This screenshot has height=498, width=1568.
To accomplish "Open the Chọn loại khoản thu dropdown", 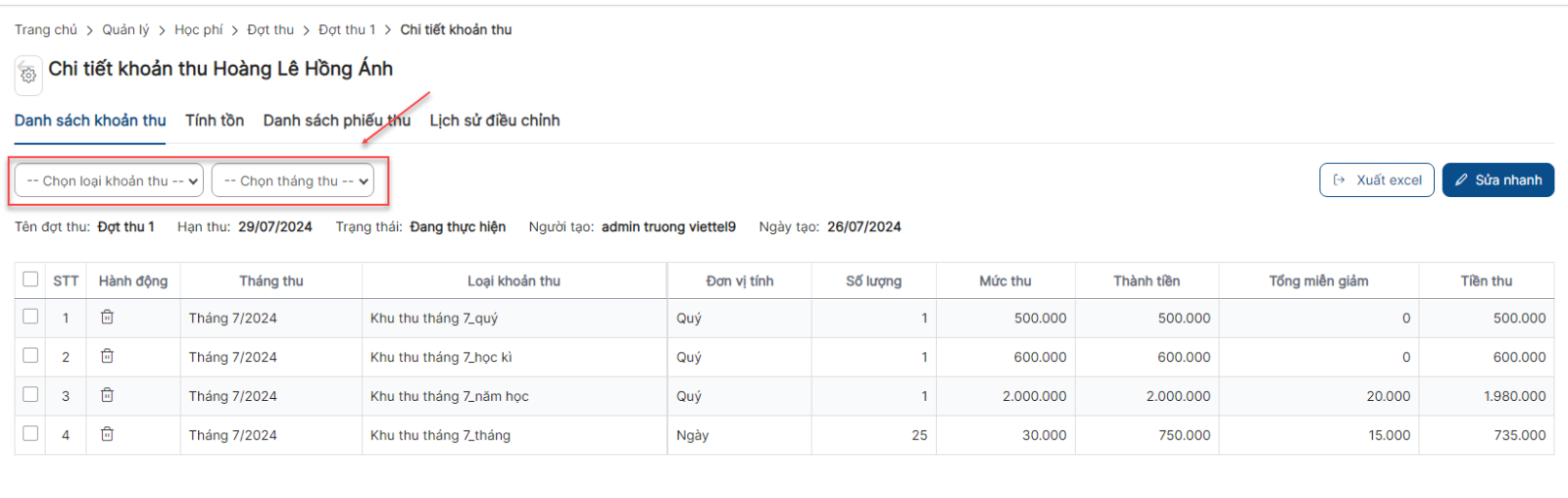I will point(109,180).
